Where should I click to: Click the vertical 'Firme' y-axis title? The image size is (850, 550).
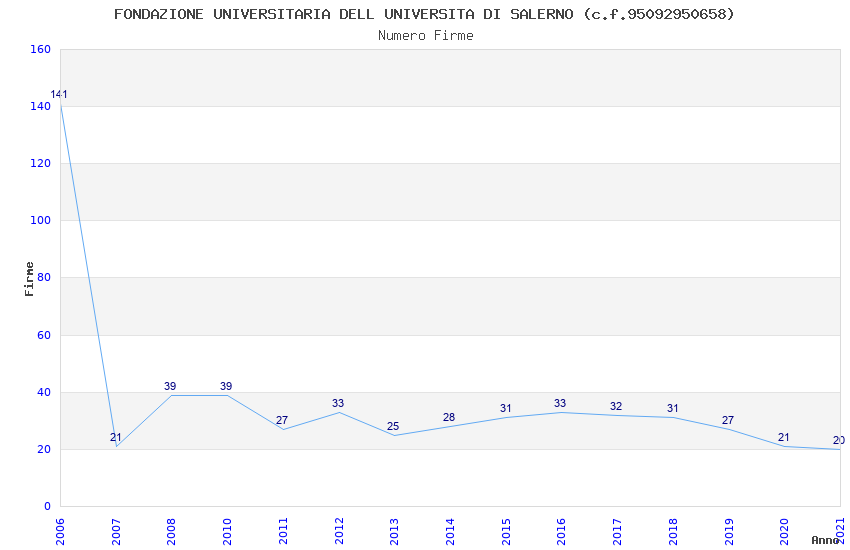[x=30, y=278]
